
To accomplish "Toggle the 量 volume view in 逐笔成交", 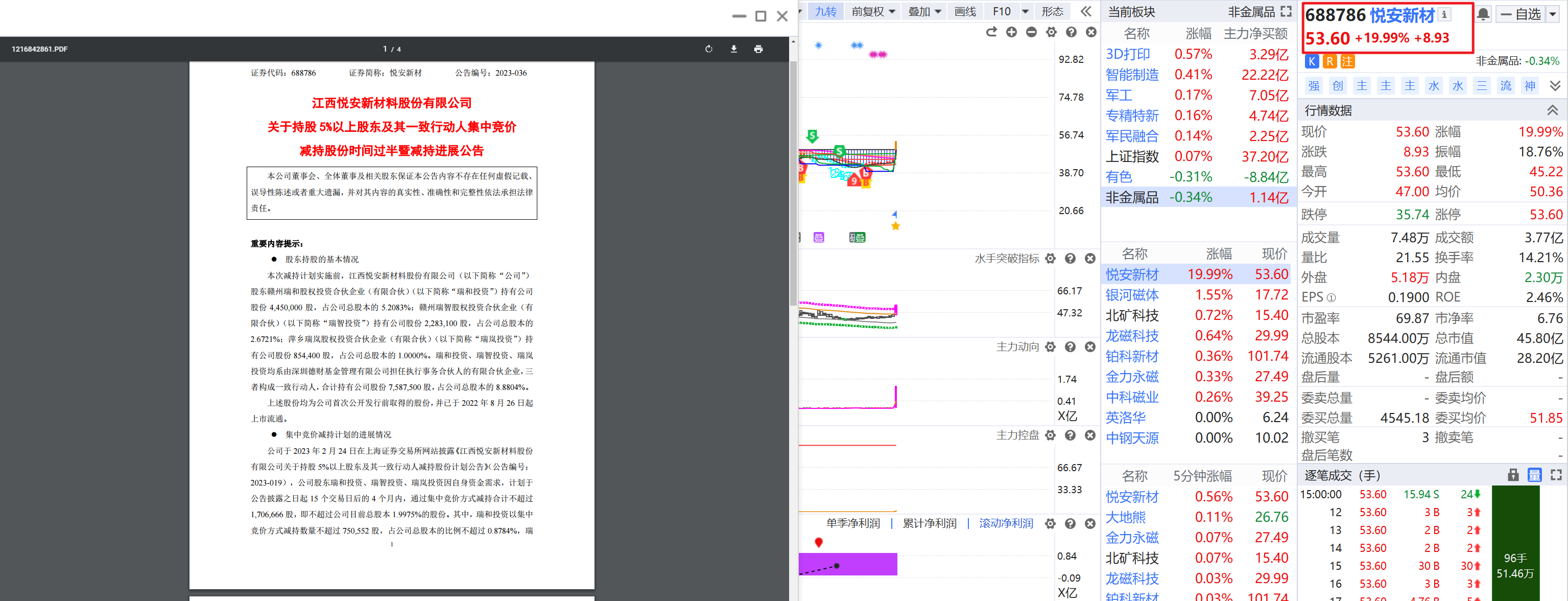I will [x=1534, y=476].
